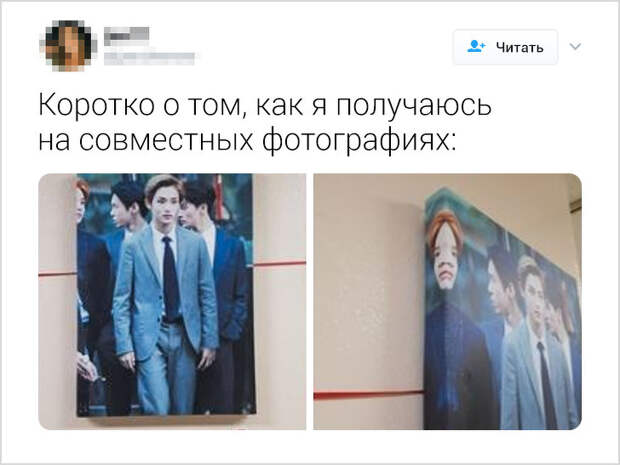Open the right attached photo
Image resolution: width=620 pixels, height=465 pixels.
448,301
